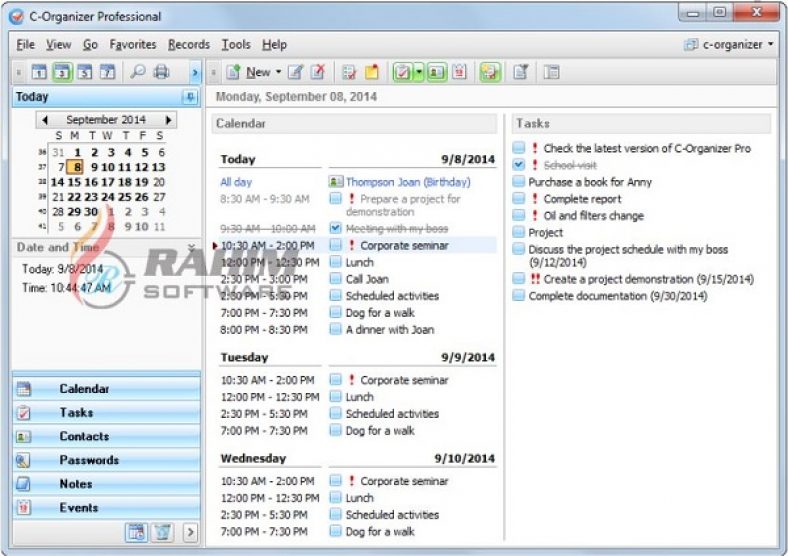
Task: Open the Contacts section in sidebar
Action: pyautogui.click(x=107, y=436)
